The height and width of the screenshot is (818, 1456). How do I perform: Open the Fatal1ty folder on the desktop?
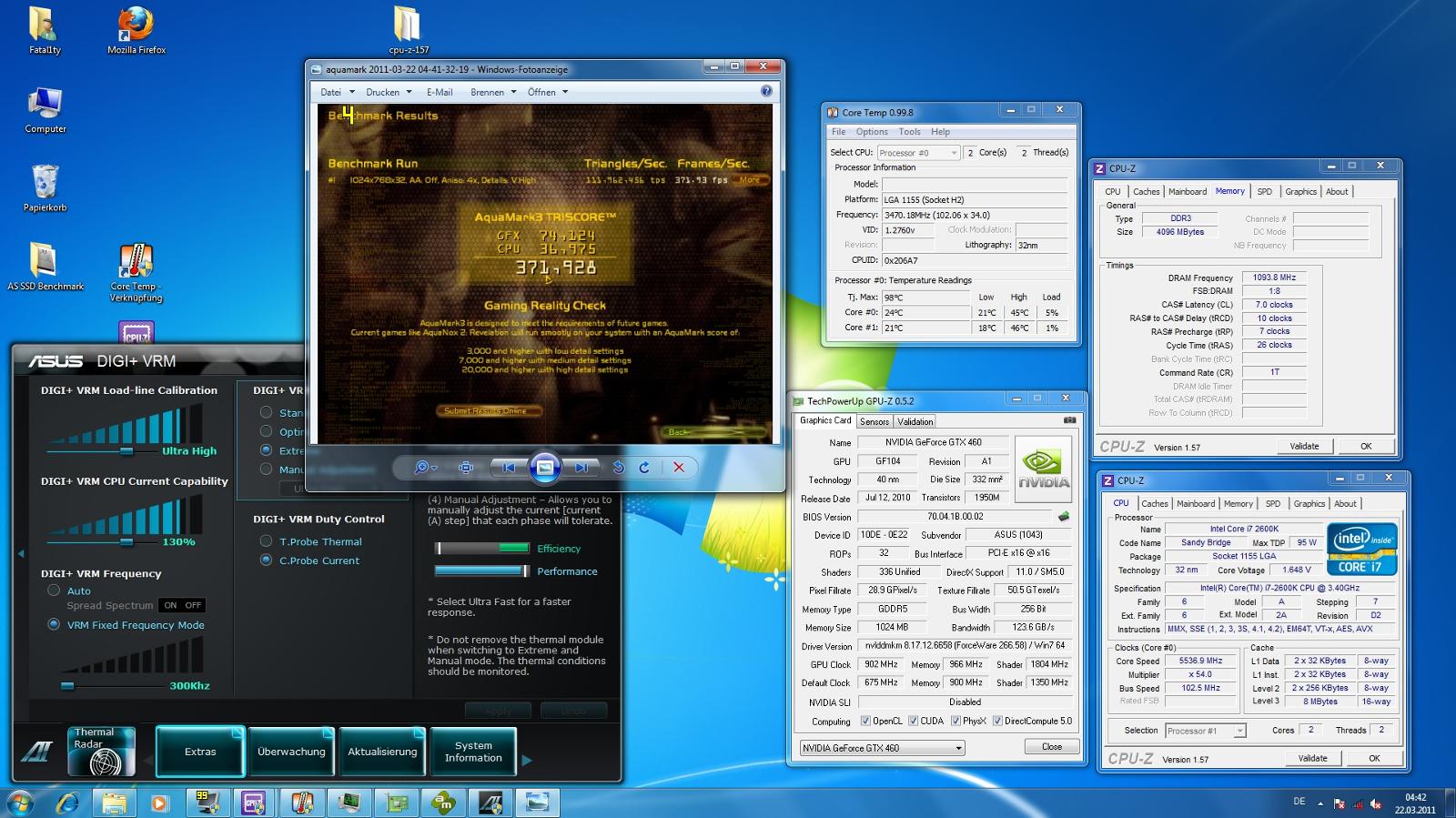[x=45, y=32]
